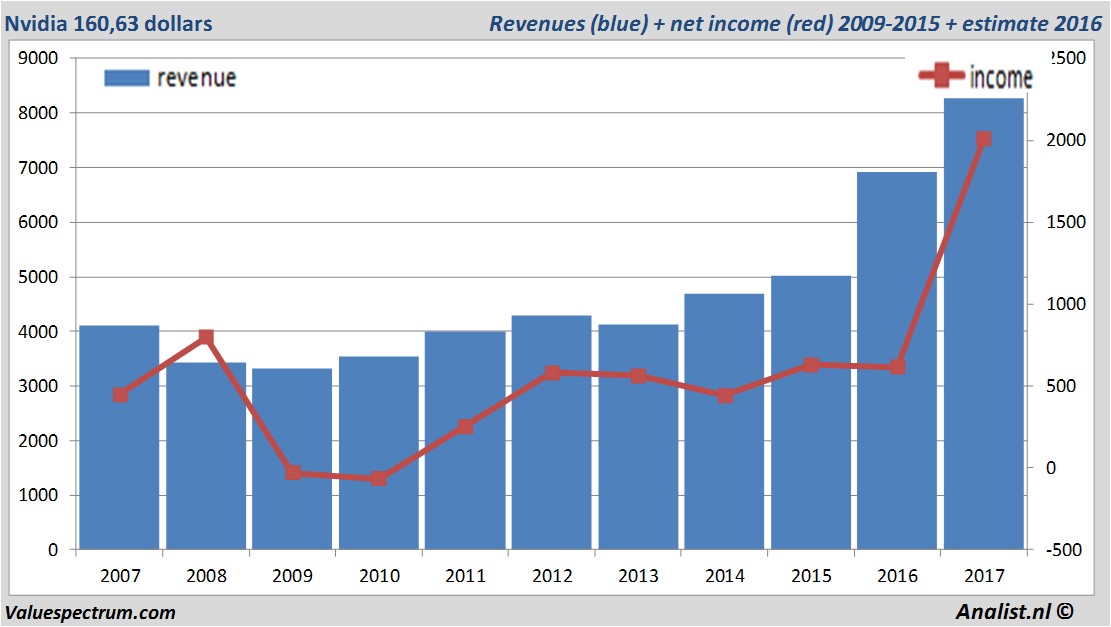The image size is (1111, 627).
Task: Click the '1500' right axis income value
Action: pos(1066,222)
